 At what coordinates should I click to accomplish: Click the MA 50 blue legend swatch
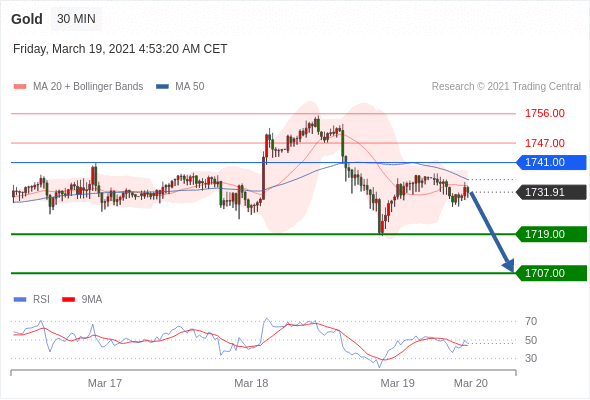(x=162, y=87)
